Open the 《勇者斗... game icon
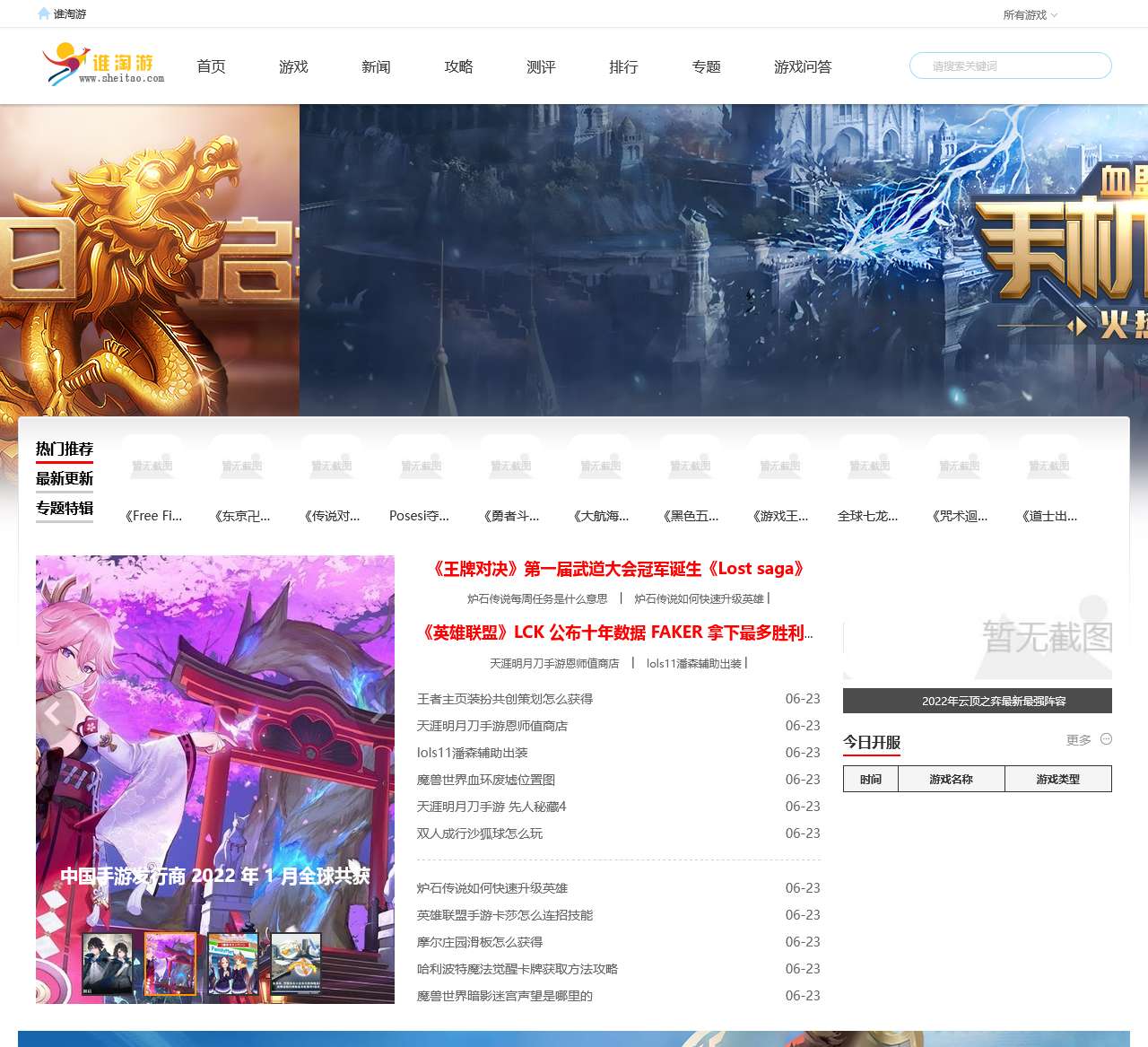1148x1047 pixels. pos(511,465)
